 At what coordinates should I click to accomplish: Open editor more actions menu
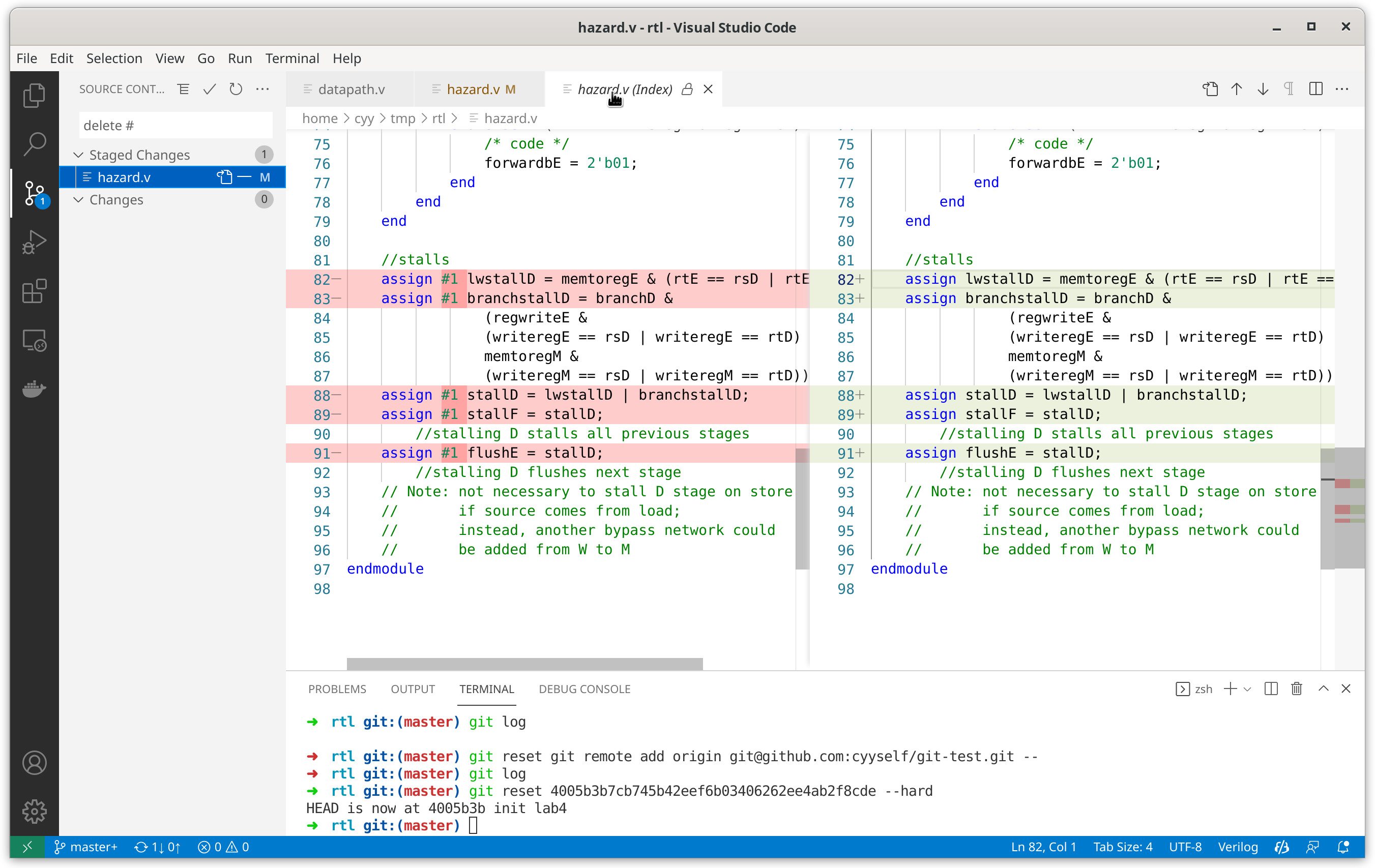1342,89
